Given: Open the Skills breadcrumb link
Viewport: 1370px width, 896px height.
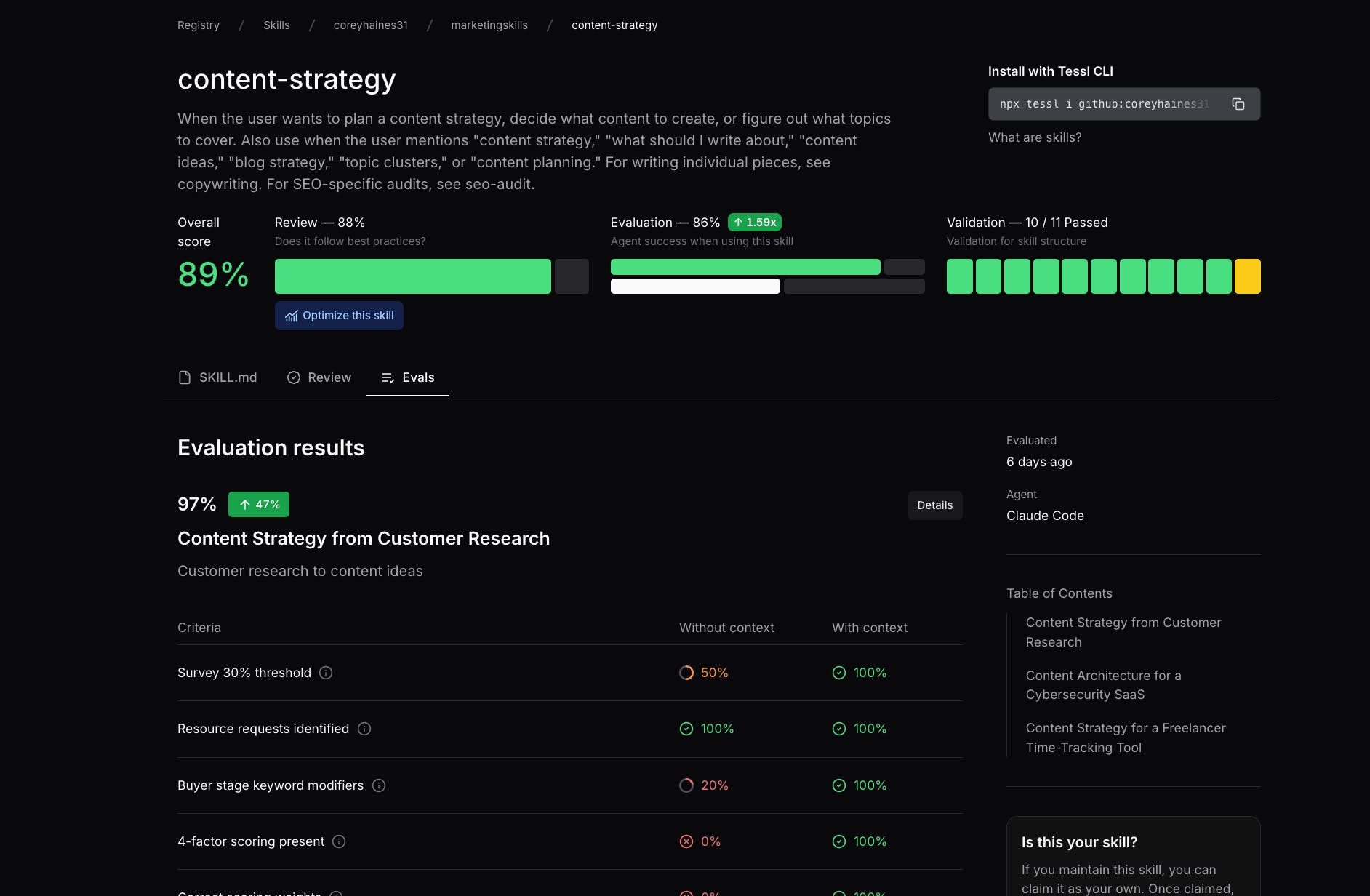Looking at the screenshot, I should (x=276, y=25).
